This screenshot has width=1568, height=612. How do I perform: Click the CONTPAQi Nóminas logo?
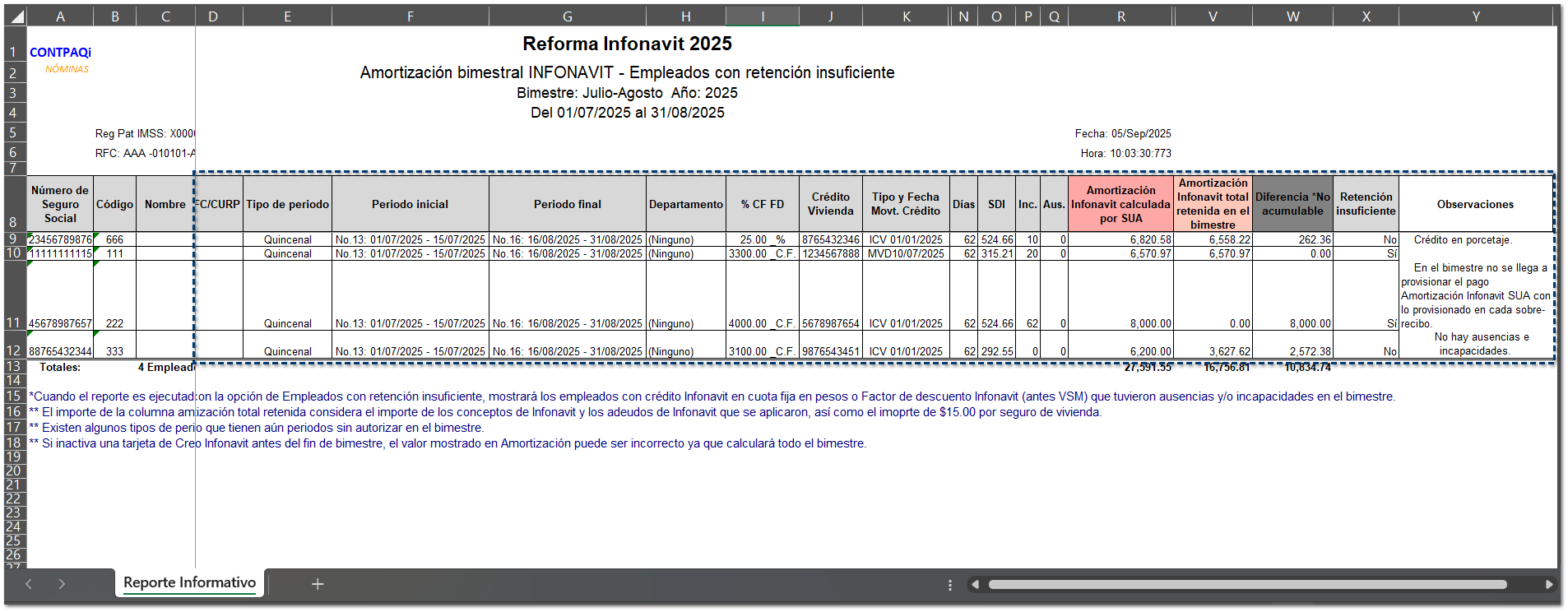click(x=61, y=59)
